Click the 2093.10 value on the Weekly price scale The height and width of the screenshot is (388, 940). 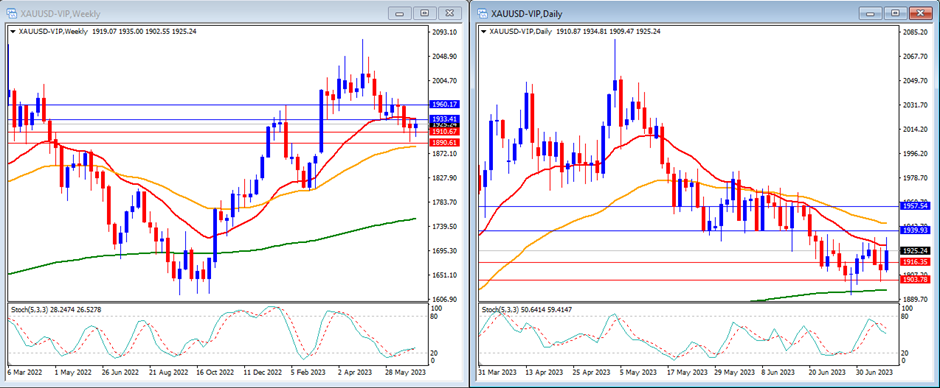[x=445, y=32]
